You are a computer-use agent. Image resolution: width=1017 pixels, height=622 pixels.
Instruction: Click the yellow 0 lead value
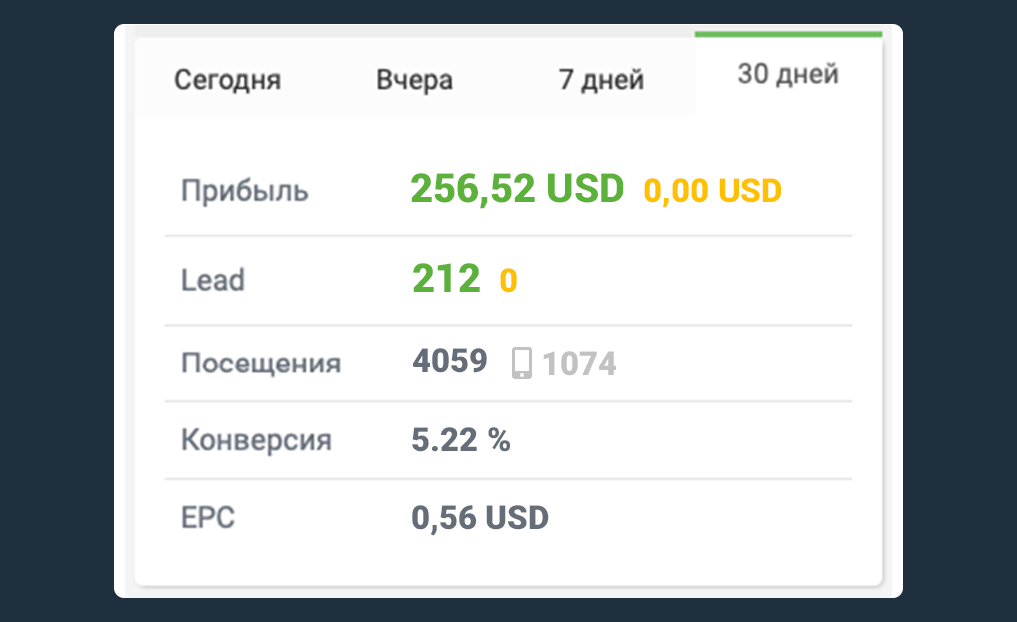tap(508, 281)
